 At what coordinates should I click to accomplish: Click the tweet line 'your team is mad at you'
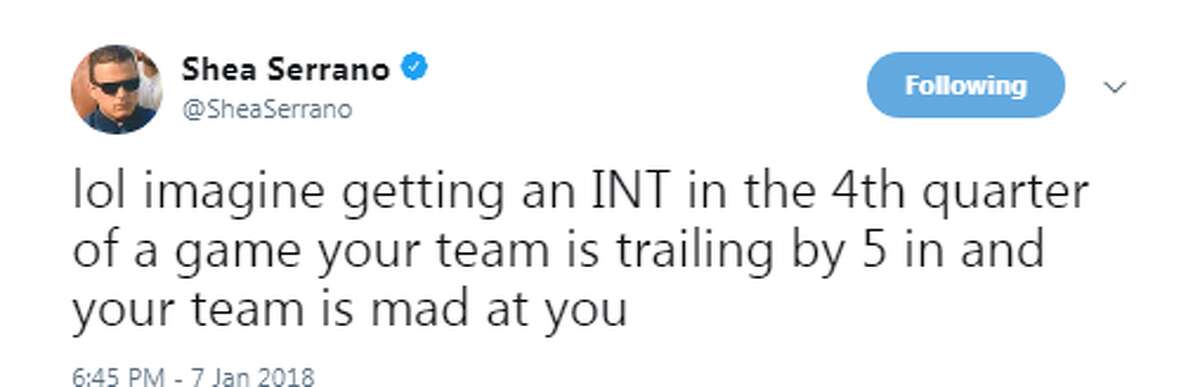point(349,309)
